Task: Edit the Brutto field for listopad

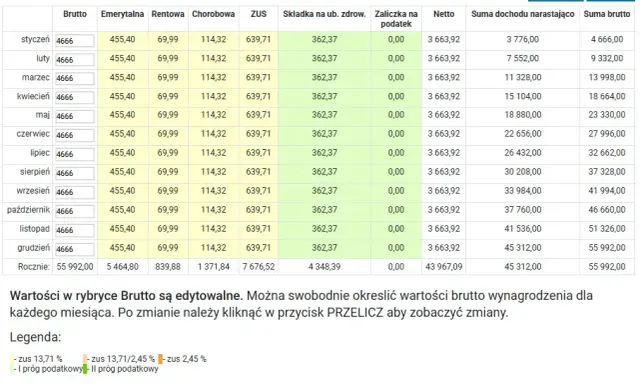Action: point(75,230)
